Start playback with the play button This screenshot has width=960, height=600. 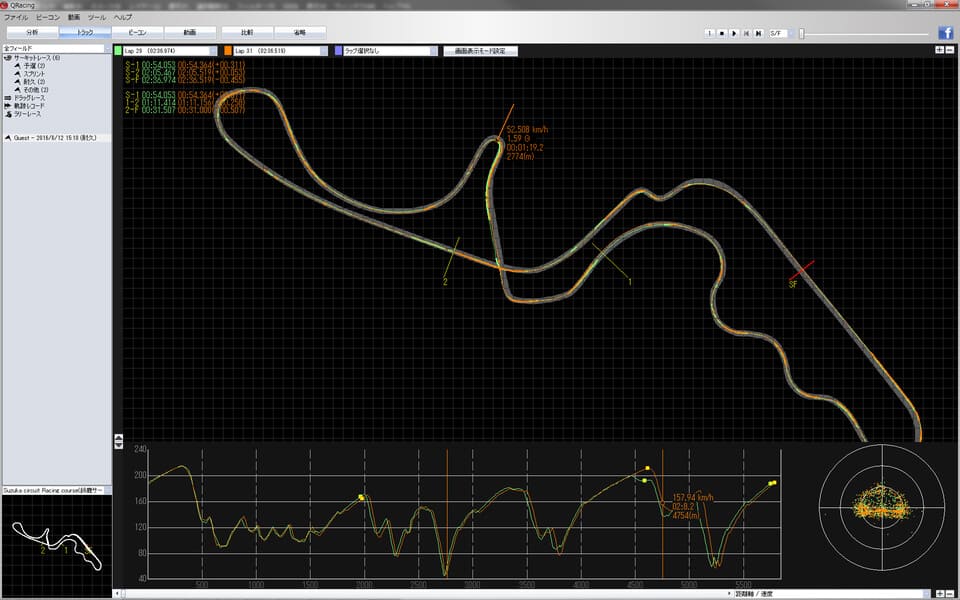pos(734,34)
